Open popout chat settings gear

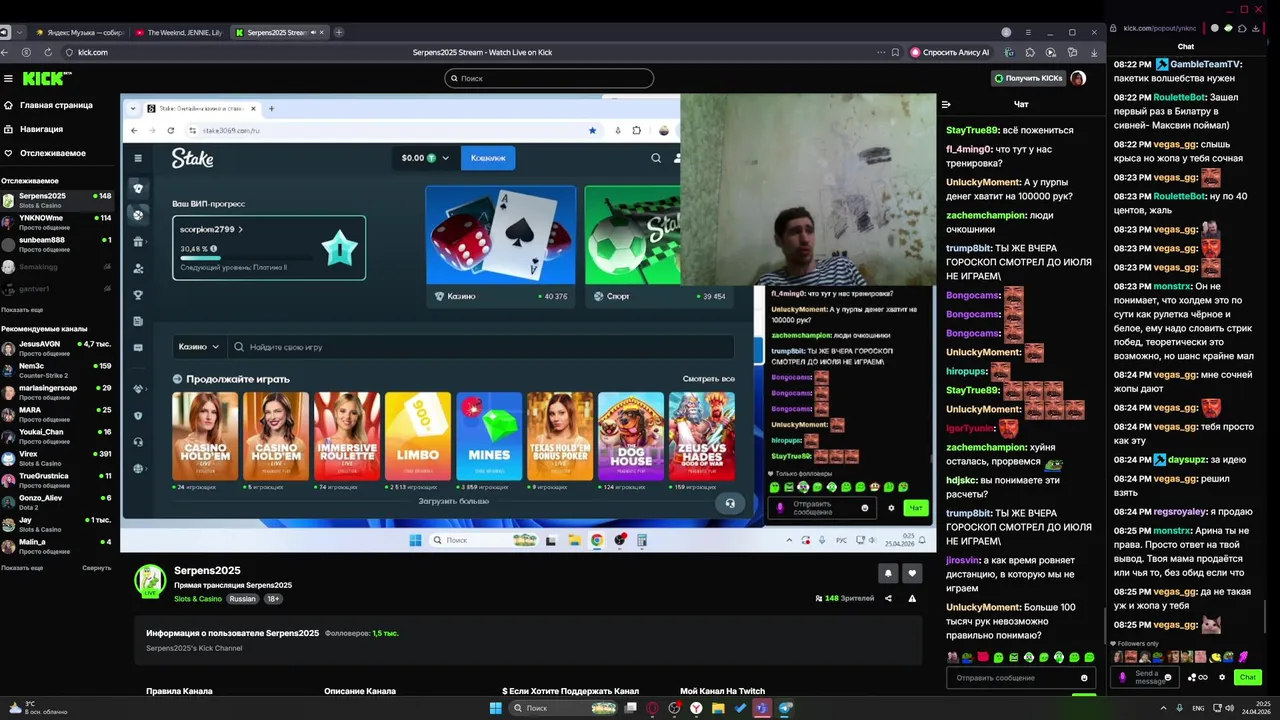point(1222,677)
